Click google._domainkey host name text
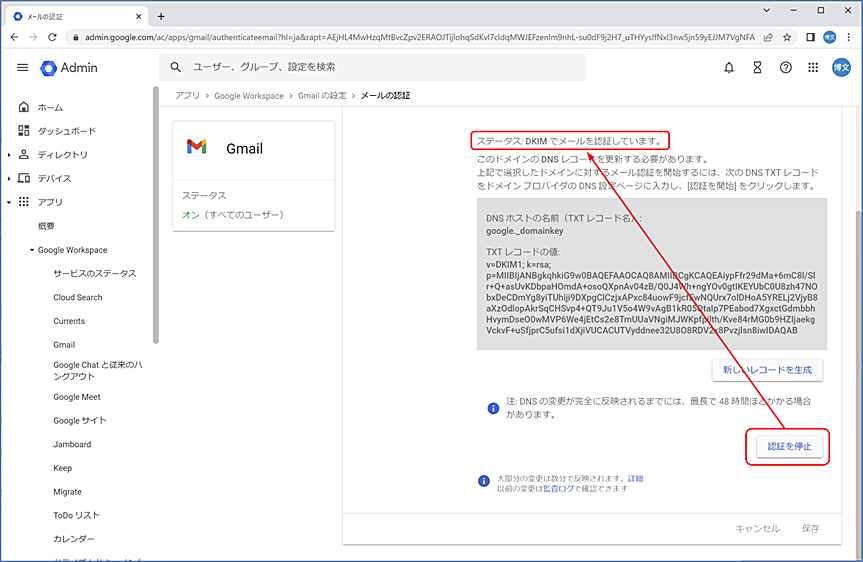The height and width of the screenshot is (562, 863). pos(525,231)
